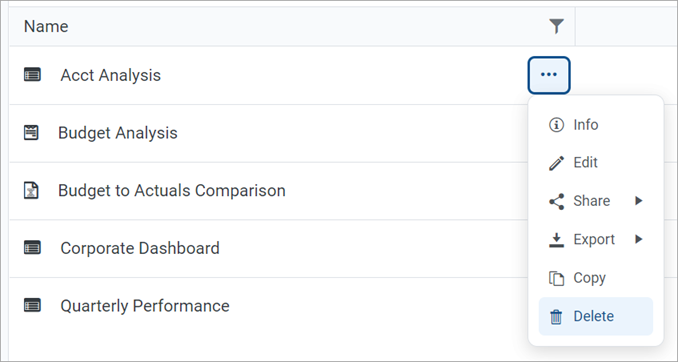Click the Acct Analysis item icon

click(x=32, y=75)
